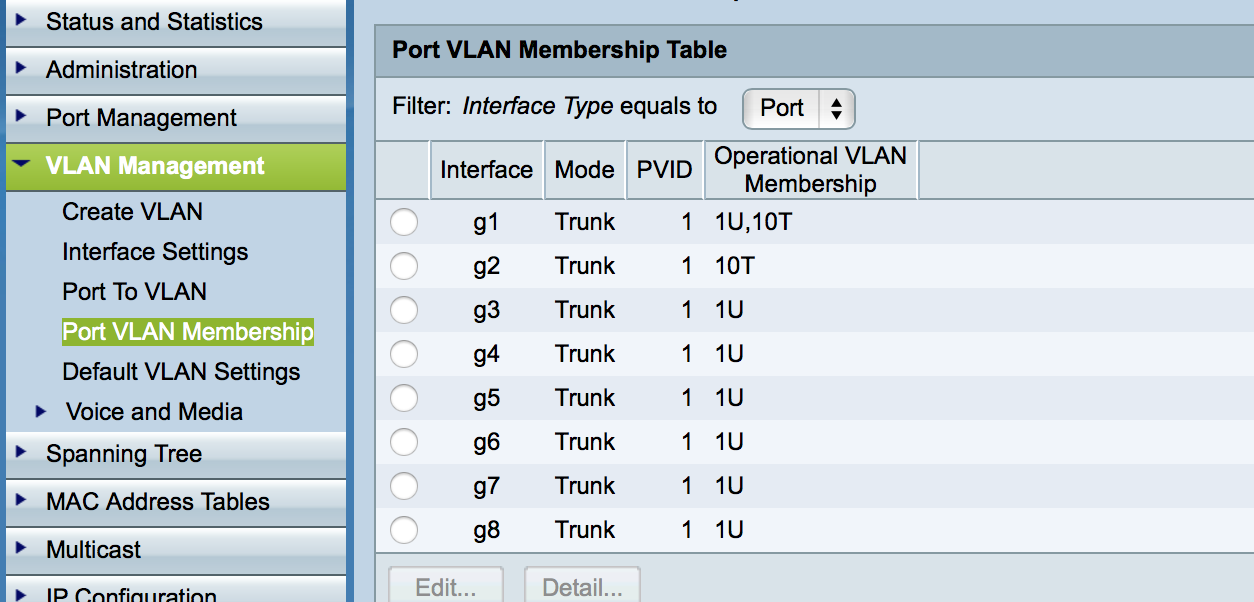Expand the Voice and Media submenu

[42, 411]
